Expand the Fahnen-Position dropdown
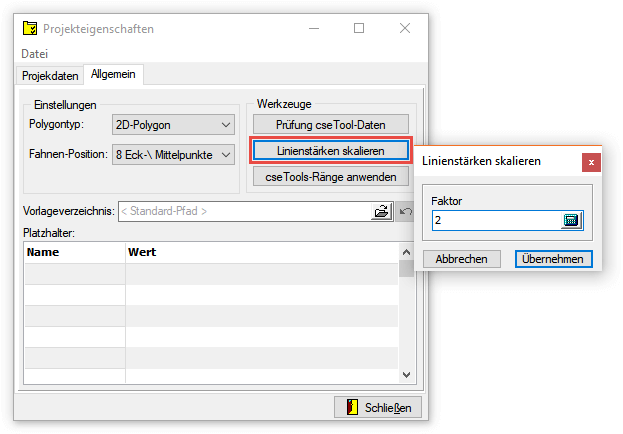Image resolution: width=623 pixels, height=434 pixels. click(224, 154)
